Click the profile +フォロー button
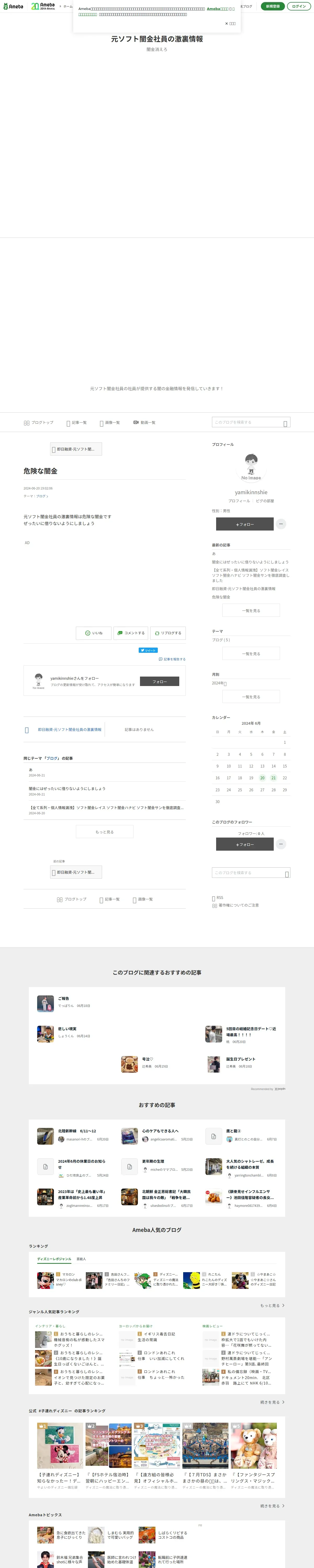Viewport: 314px width, 1568px height. coord(244,524)
